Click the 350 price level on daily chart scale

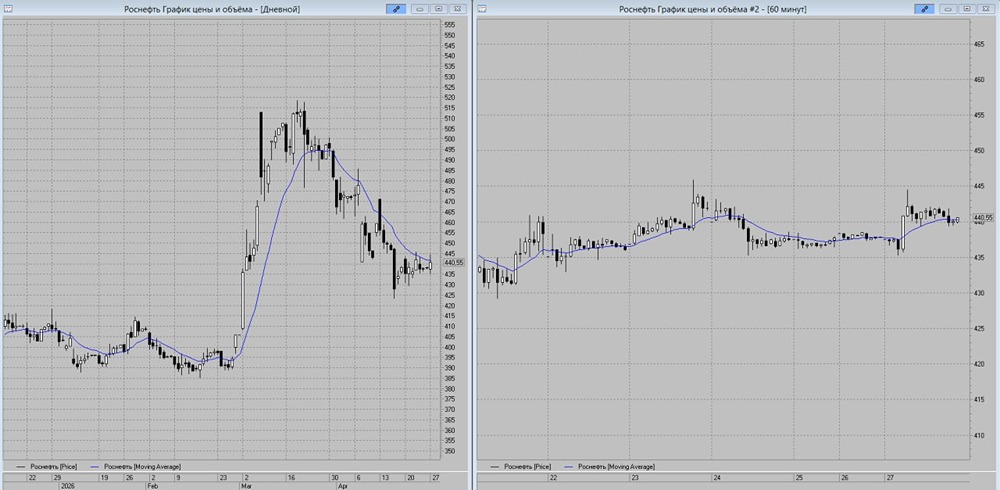pyautogui.click(x=449, y=451)
